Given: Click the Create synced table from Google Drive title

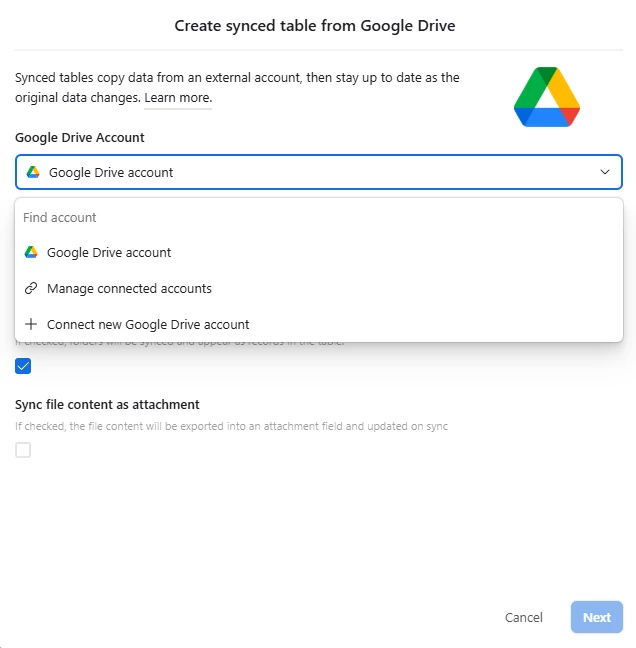Looking at the screenshot, I should (315, 26).
